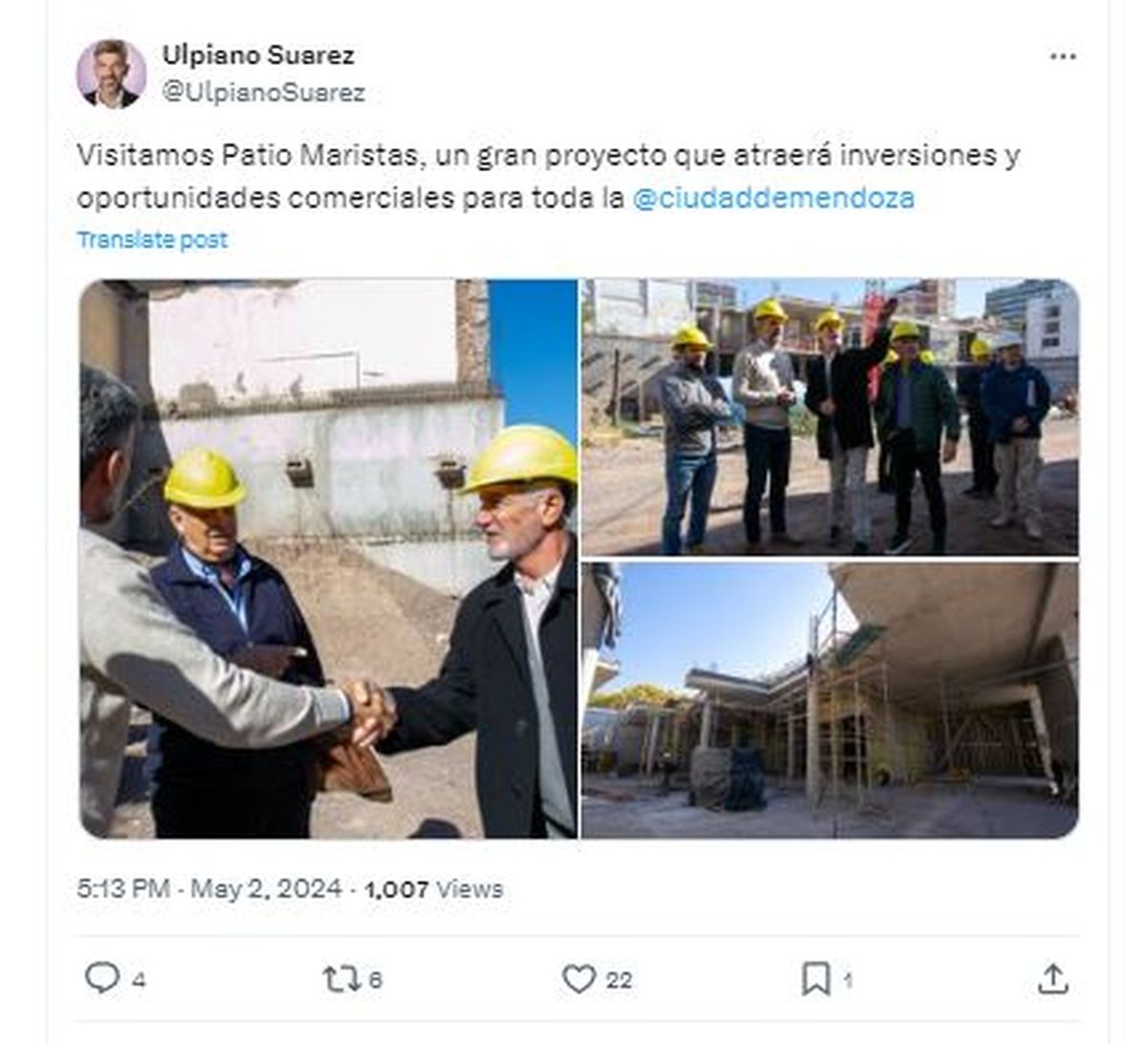
Task: Open group photo with yellow helmets
Action: click(x=830, y=417)
